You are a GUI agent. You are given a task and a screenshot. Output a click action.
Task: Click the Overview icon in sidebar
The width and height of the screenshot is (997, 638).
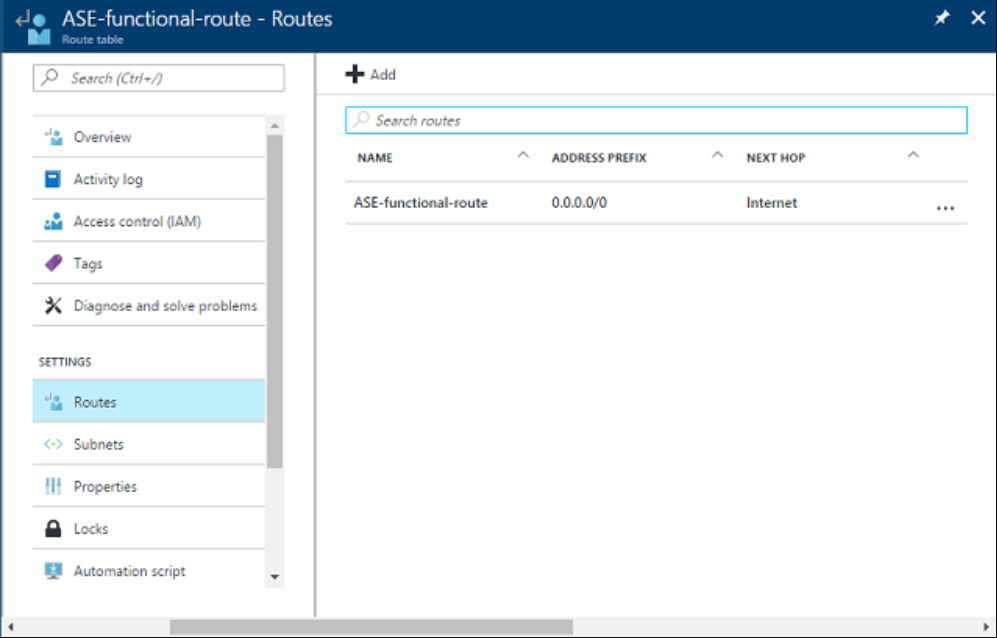53,137
